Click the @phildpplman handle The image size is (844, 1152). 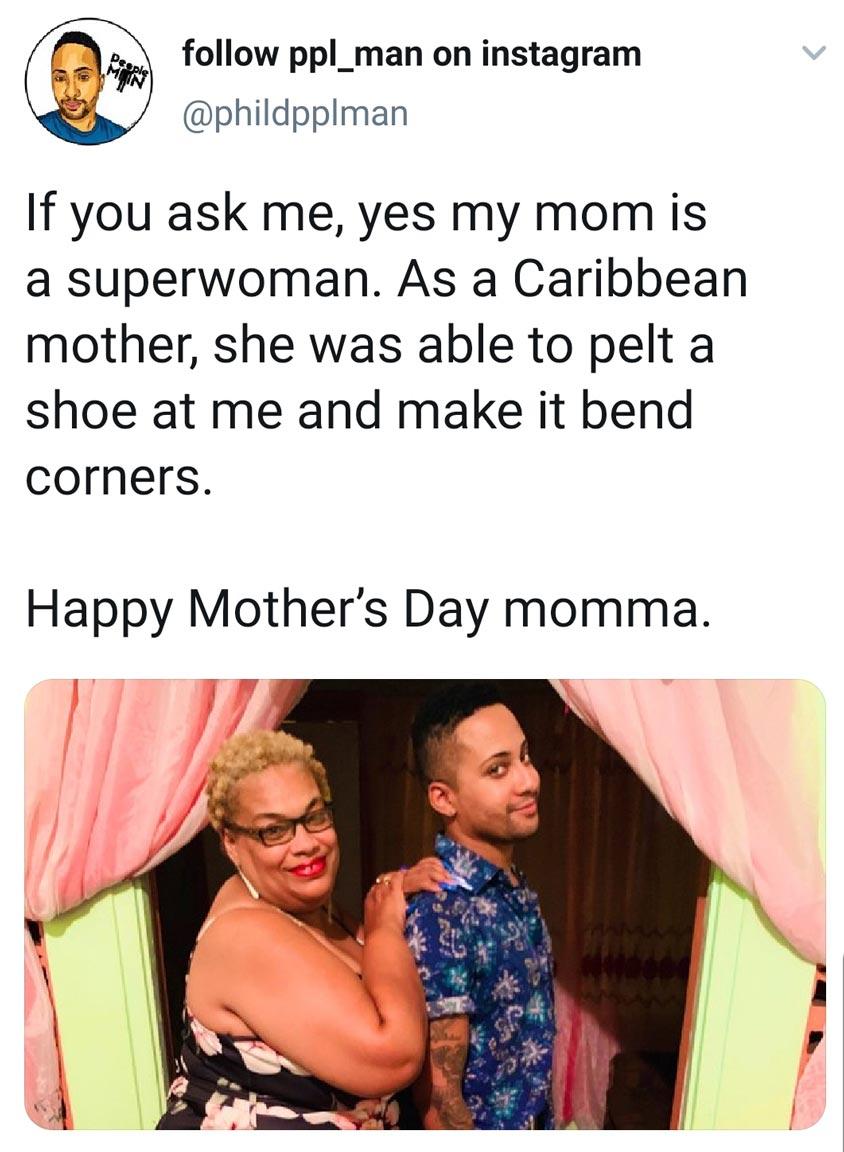tap(295, 112)
